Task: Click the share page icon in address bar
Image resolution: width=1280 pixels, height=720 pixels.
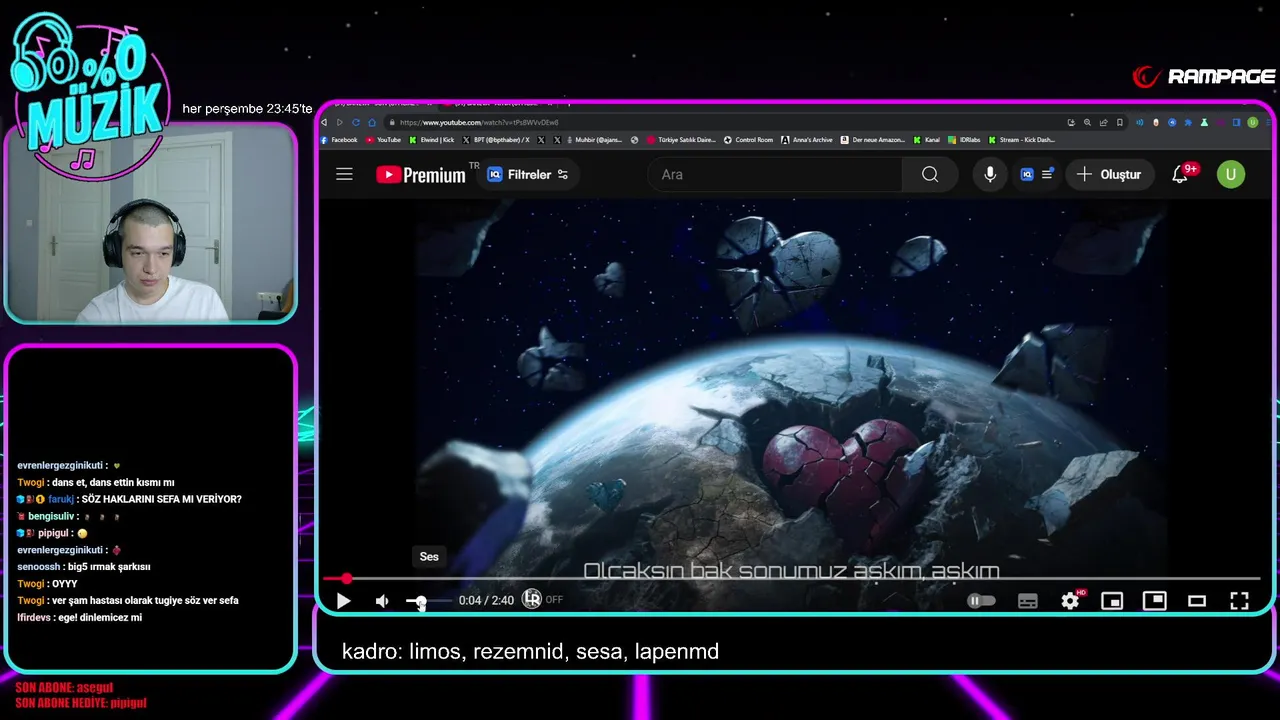Action: click(x=1104, y=122)
